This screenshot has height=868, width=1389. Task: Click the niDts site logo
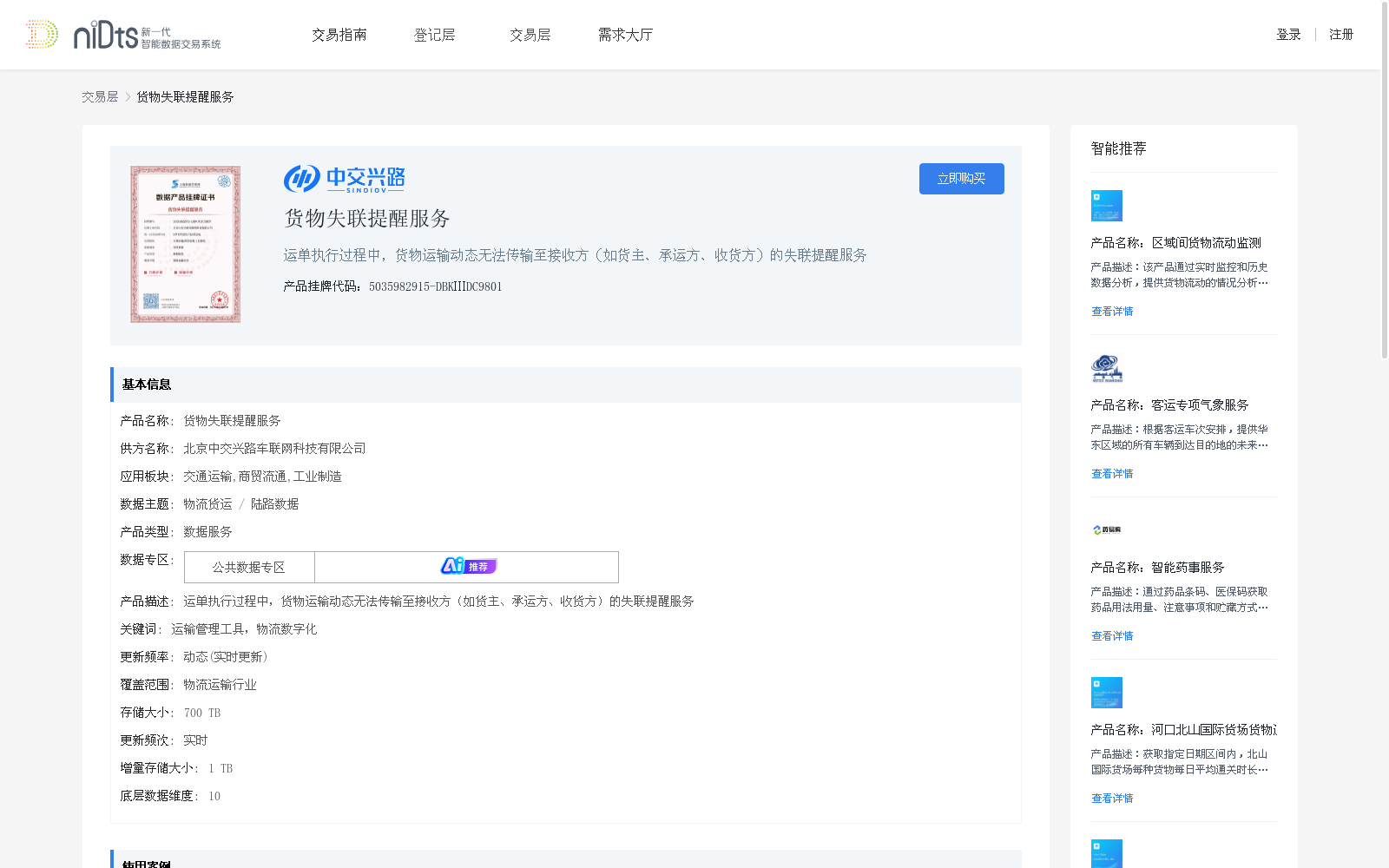(x=123, y=35)
